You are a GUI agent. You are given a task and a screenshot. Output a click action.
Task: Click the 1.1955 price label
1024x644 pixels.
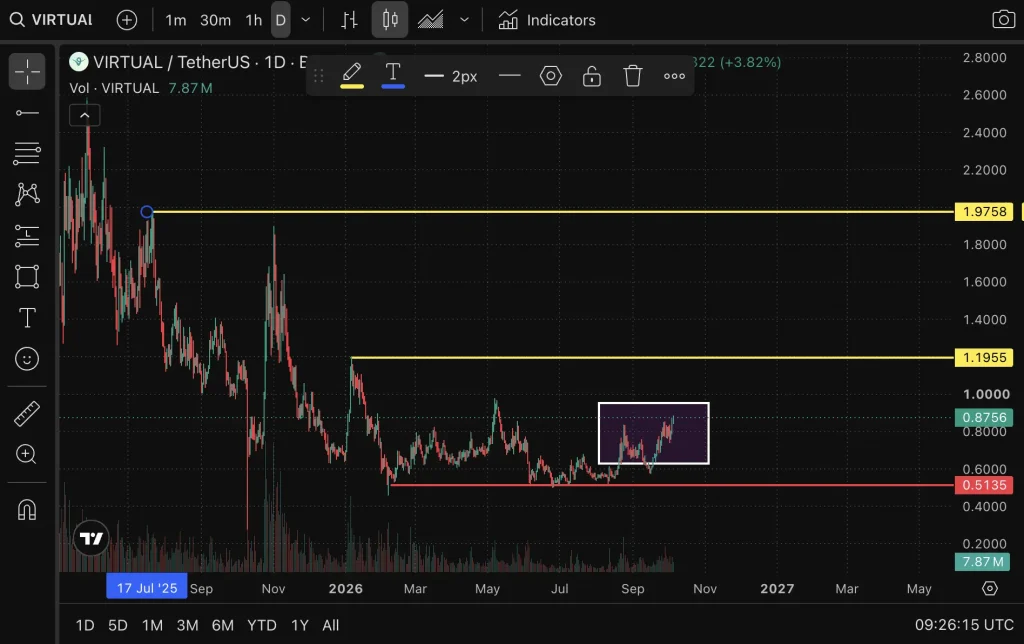tap(984, 357)
